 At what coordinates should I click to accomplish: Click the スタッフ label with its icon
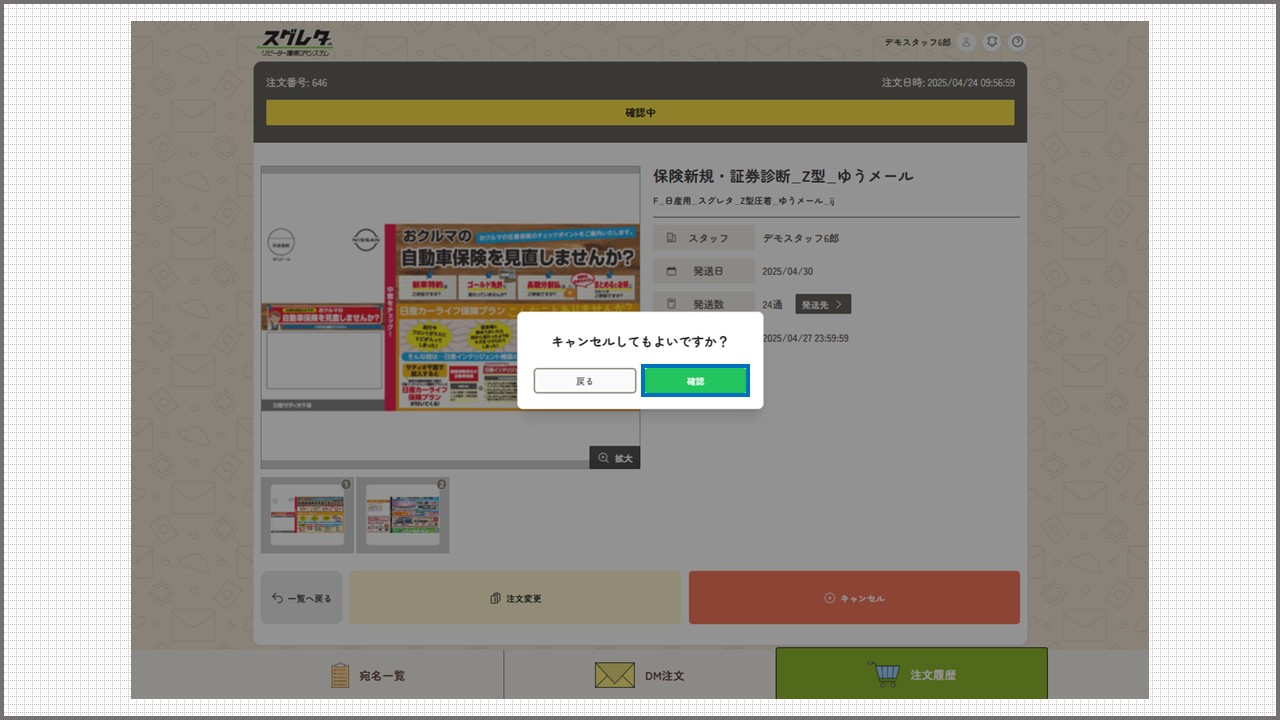(x=704, y=238)
